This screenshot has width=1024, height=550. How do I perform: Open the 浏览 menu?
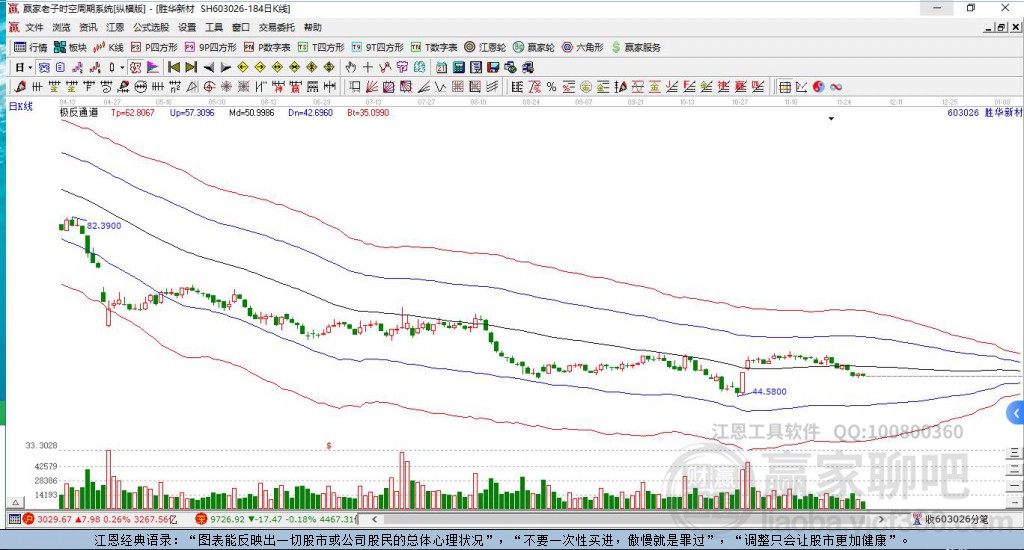coord(61,27)
